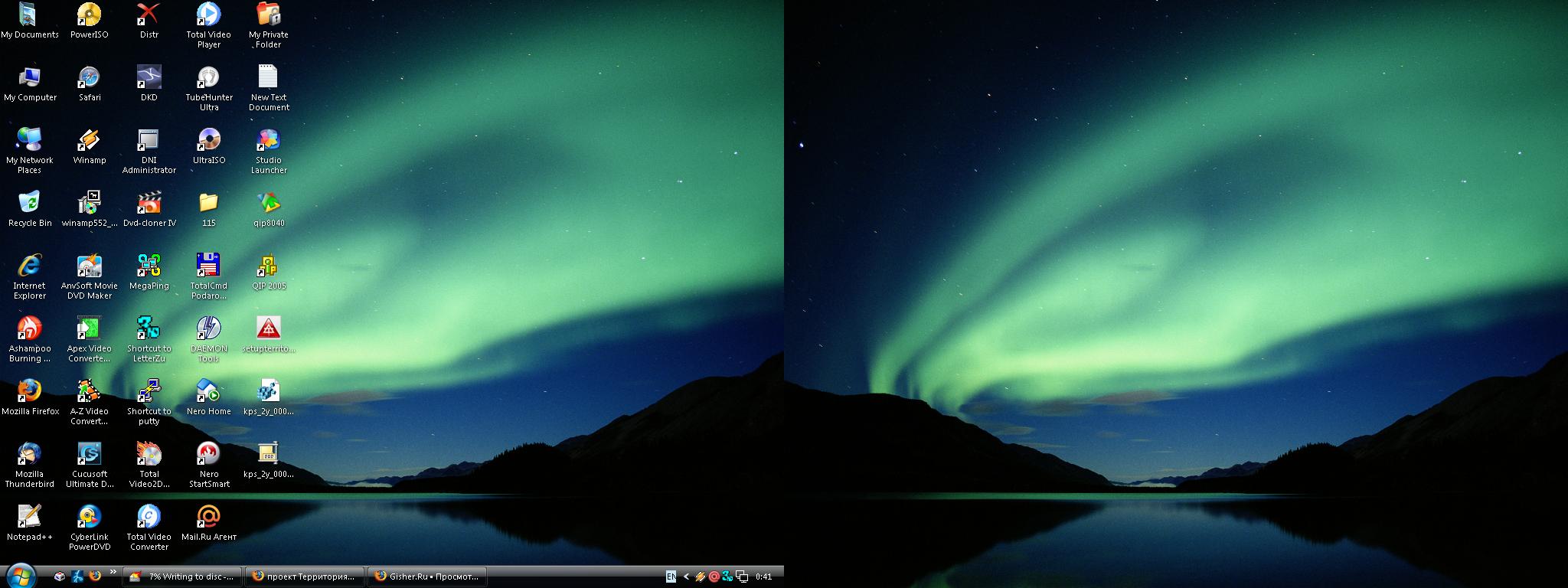Open the PowerISO desktop shortcut
1568x588 pixels.
(90, 15)
